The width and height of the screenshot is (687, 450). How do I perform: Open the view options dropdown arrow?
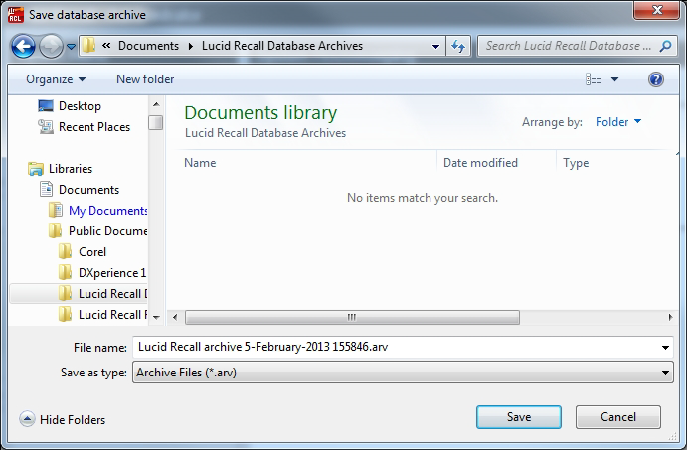(x=614, y=79)
